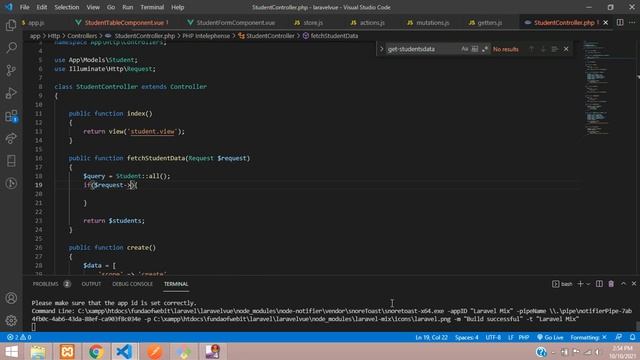The height and width of the screenshot is (360, 640).
Task: Go to next match in find widget
Action: point(543,49)
